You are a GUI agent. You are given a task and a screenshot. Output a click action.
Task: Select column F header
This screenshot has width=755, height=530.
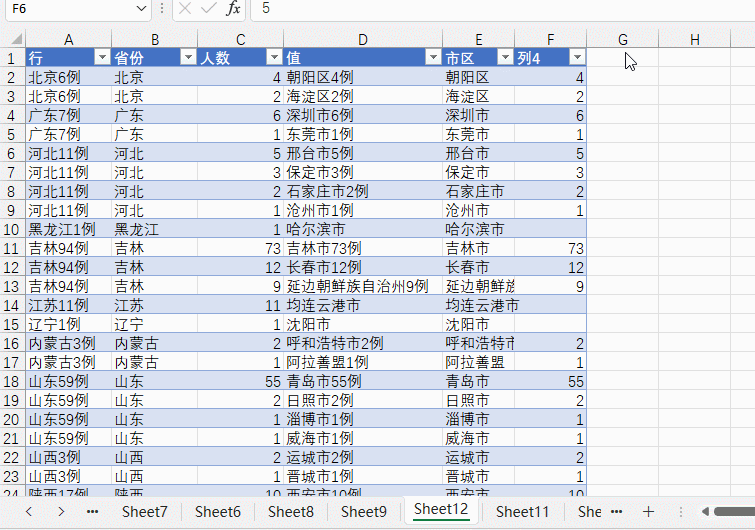(550, 39)
